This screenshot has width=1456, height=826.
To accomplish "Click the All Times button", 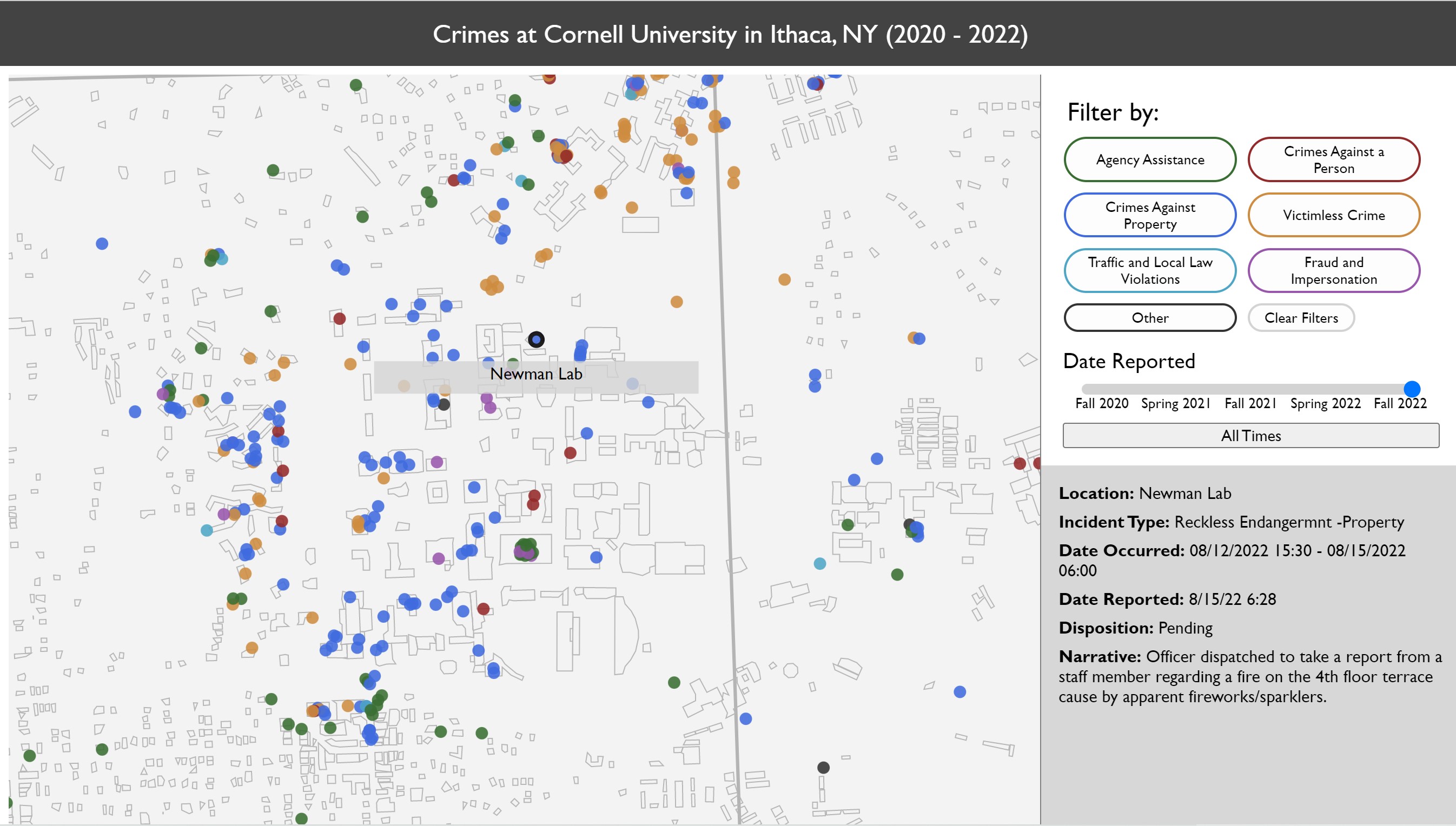I will point(1250,436).
